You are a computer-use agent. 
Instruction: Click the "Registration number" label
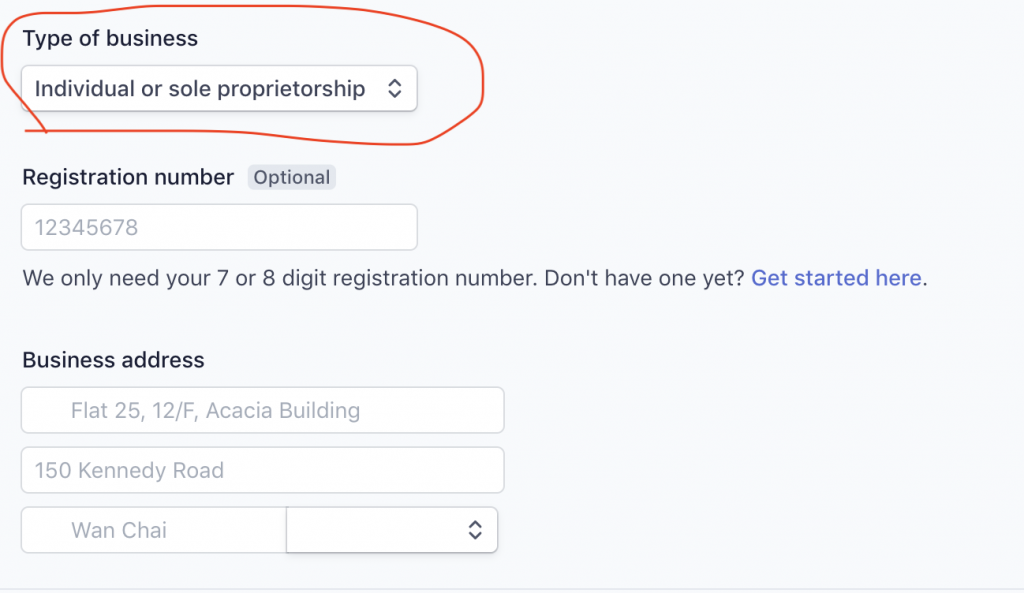pos(128,178)
